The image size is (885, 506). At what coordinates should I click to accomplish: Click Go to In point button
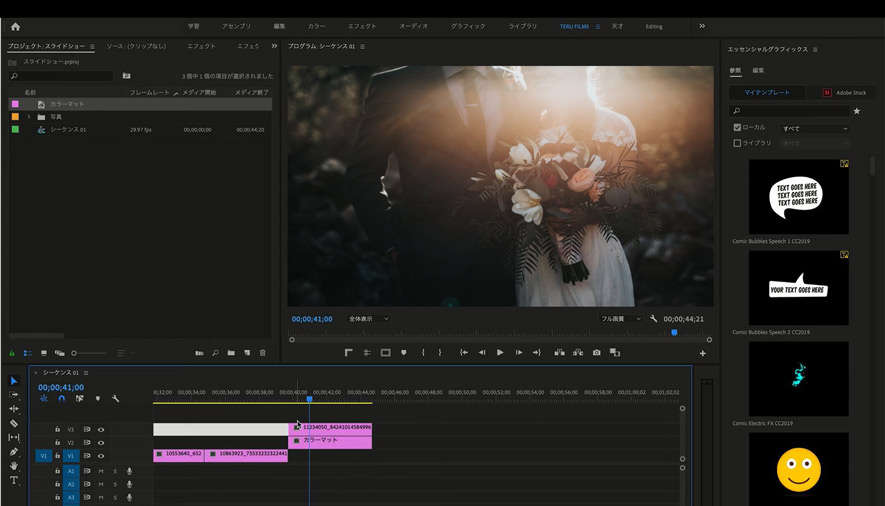(463, 353)
